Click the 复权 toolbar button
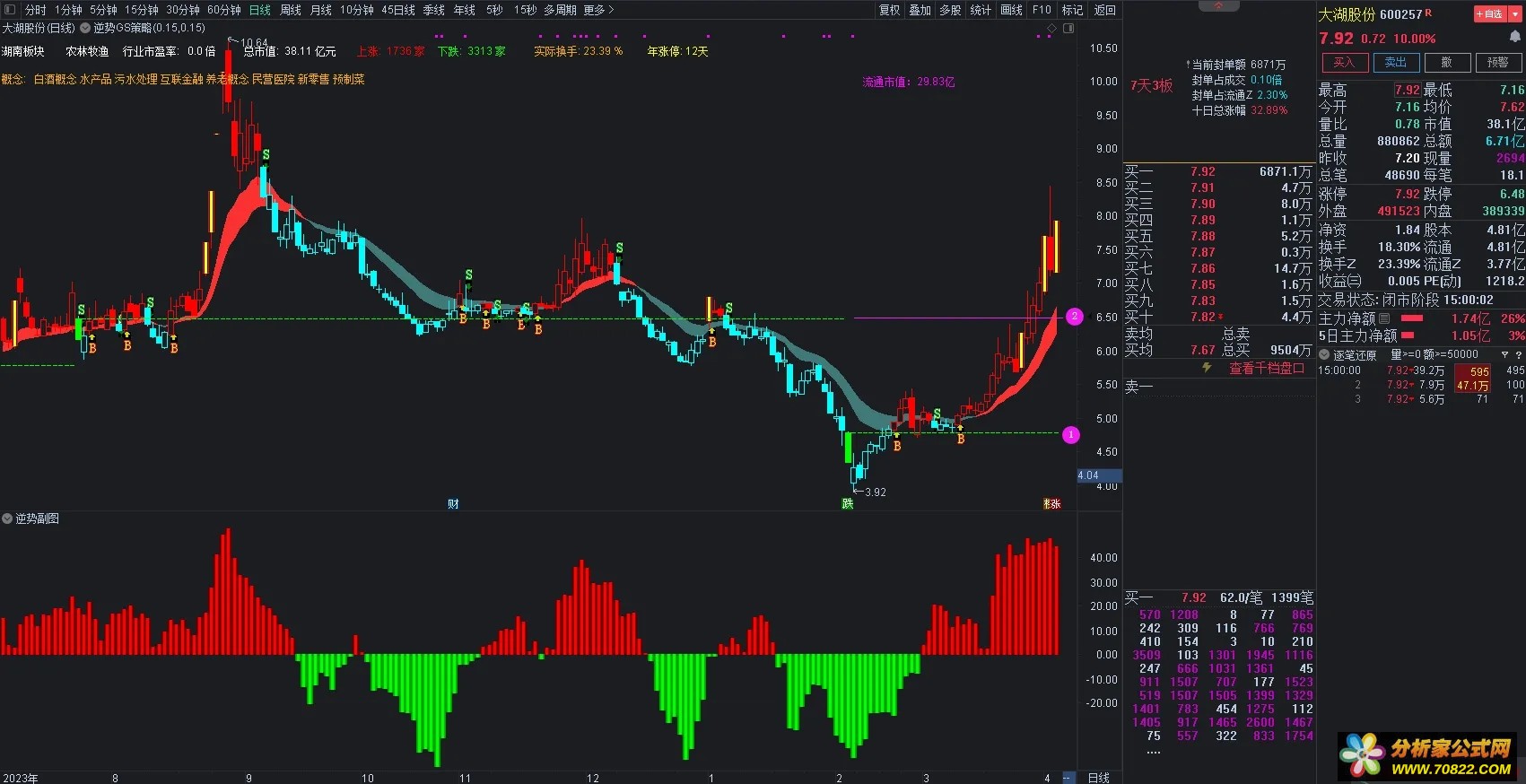The image size is (1526, 784). click(889, 10)
